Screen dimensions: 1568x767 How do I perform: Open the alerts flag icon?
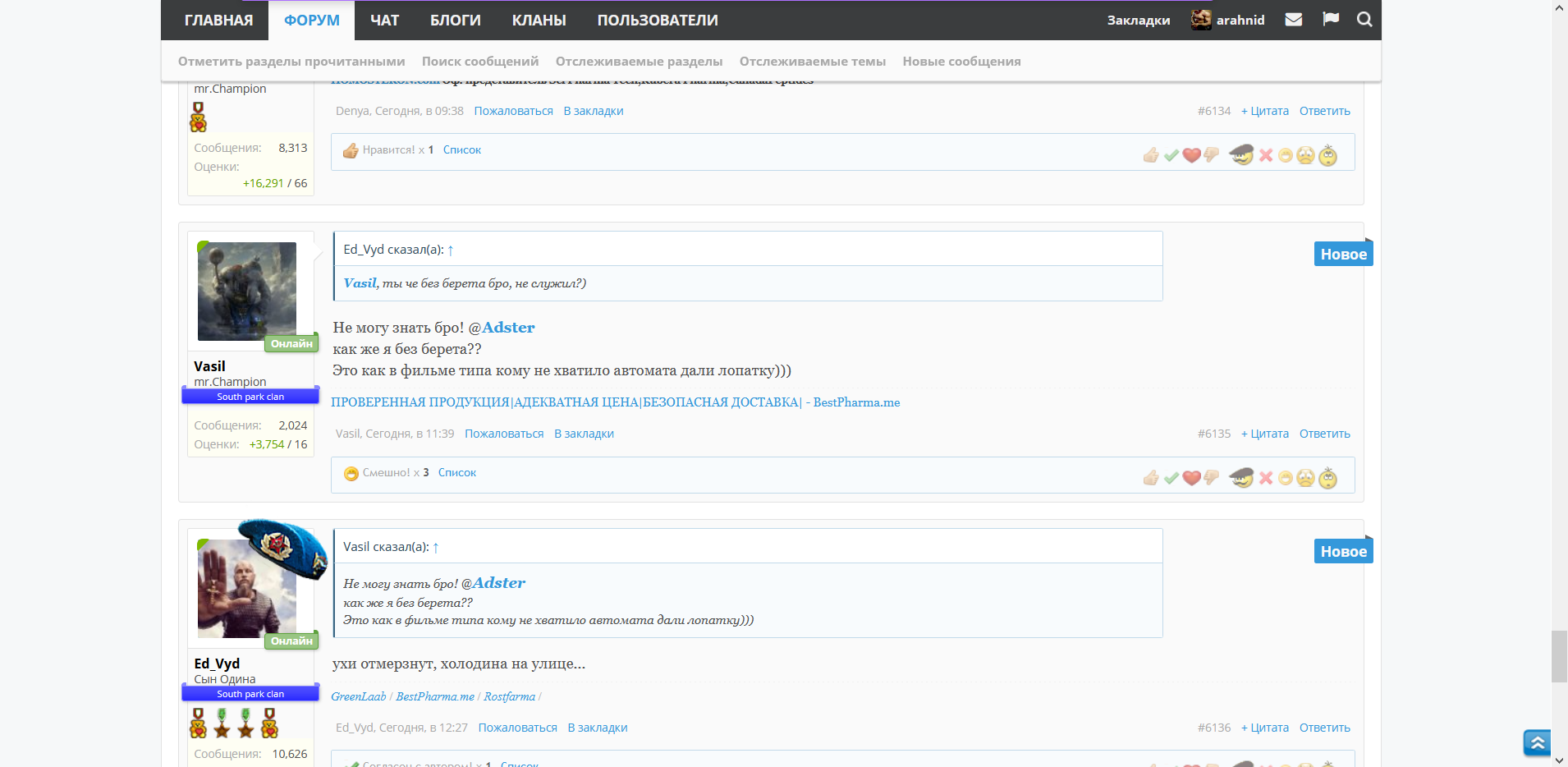tap(1331, 20)
